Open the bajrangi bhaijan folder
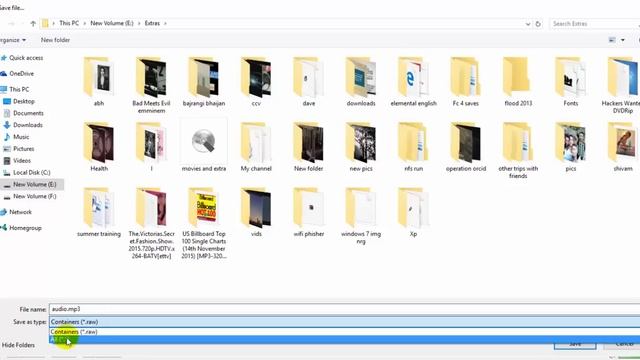This screenshot has height=360, width=640. [204, 82]
